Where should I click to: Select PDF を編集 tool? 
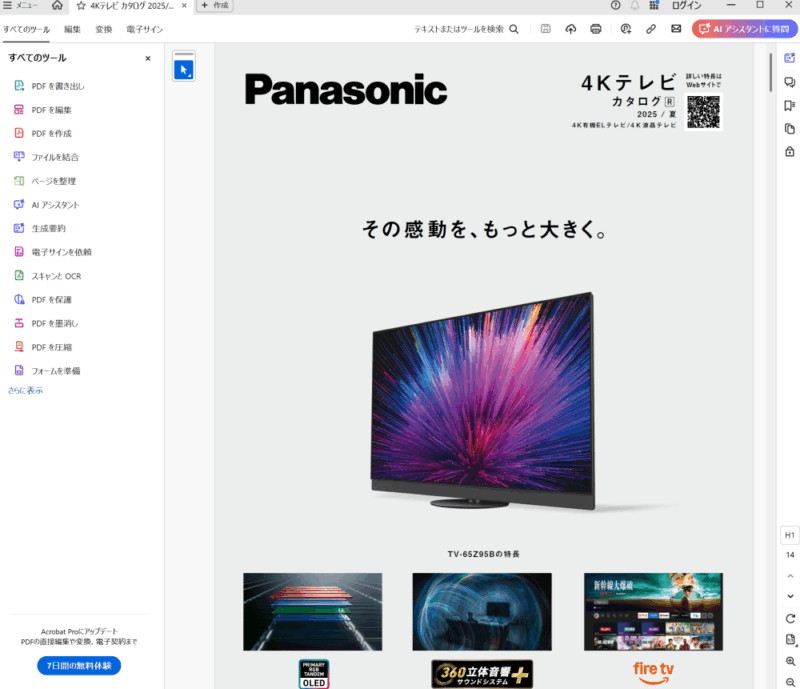click(43, 110)
